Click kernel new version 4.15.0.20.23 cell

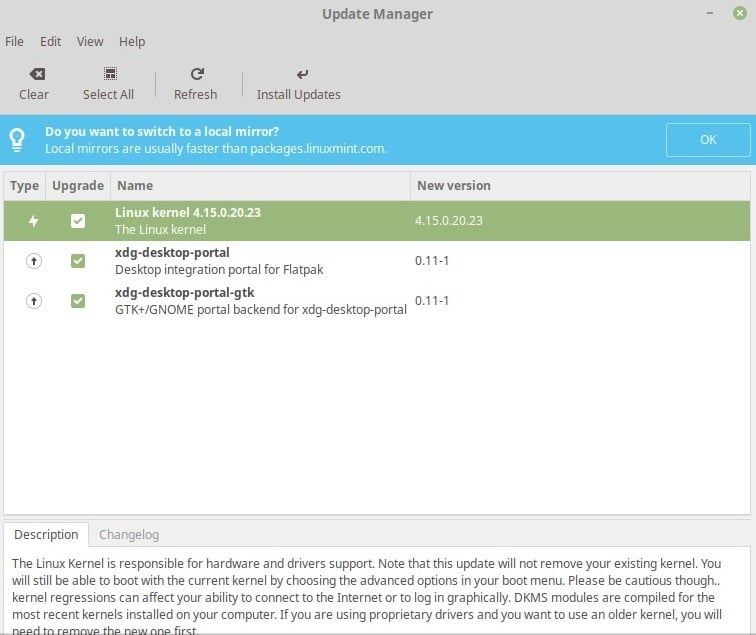(448, 221)
